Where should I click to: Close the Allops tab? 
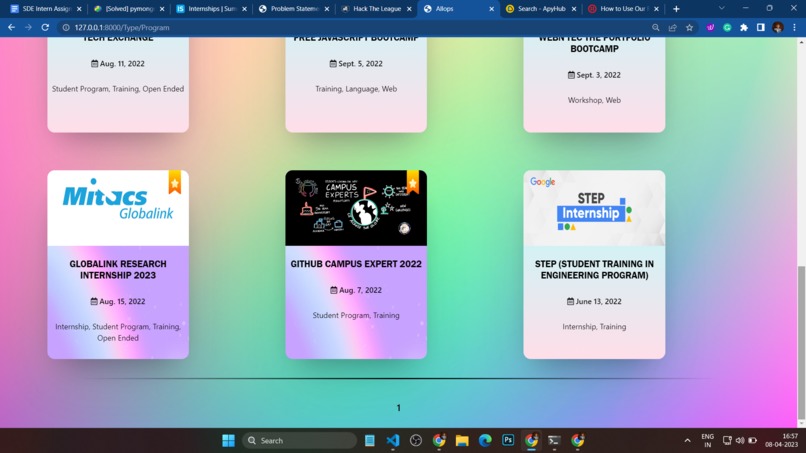point(491,9)
